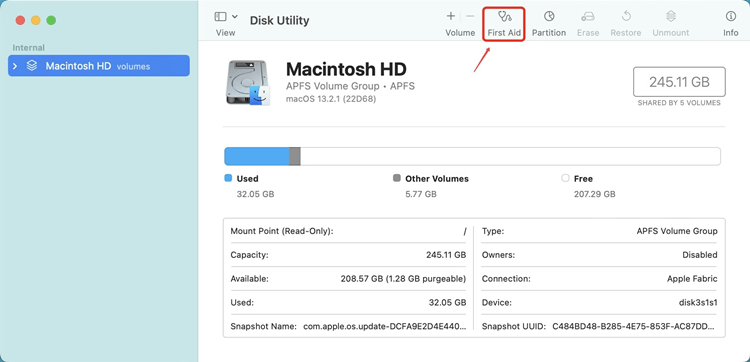Screen dimensions: 750x362
Task: Add a volume with the plus icon
Action: coord(451,16)
